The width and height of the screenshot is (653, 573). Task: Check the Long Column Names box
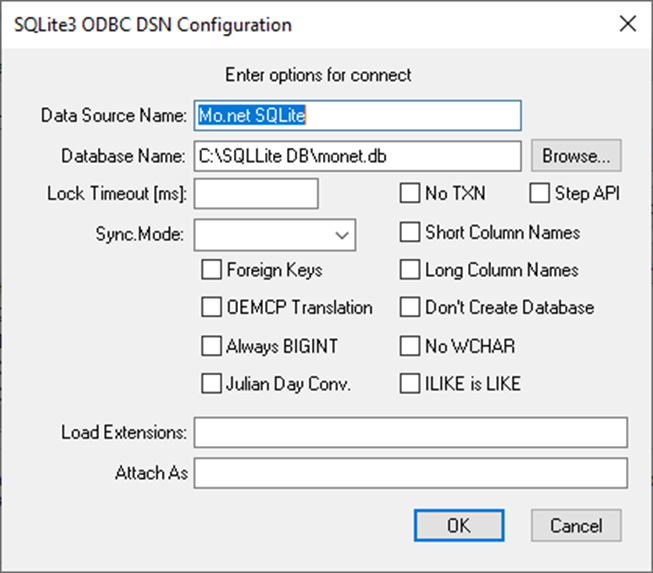(410, 270)
